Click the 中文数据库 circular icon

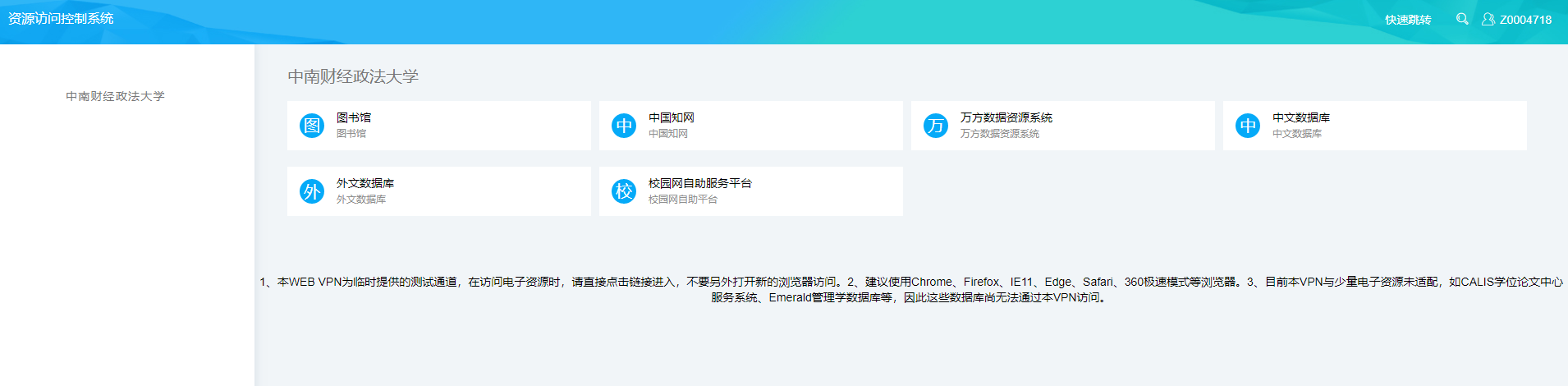tap(1248, 126)
